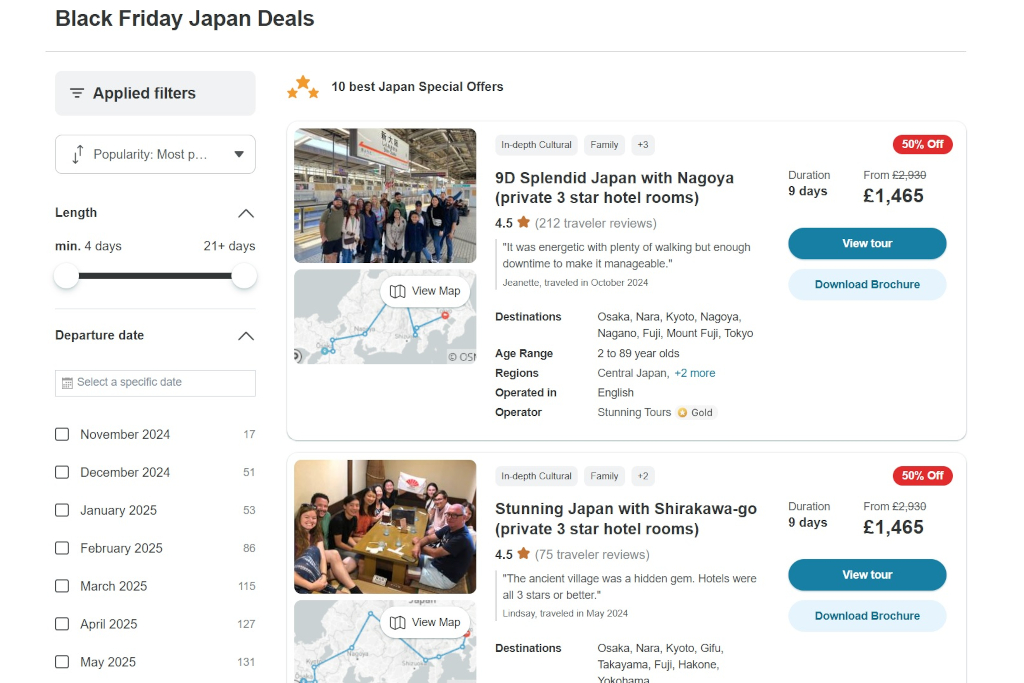This screenshot has height=683, width=1024.
Task: Check the November 2024 departure checkbox
Action: [62, 434]
